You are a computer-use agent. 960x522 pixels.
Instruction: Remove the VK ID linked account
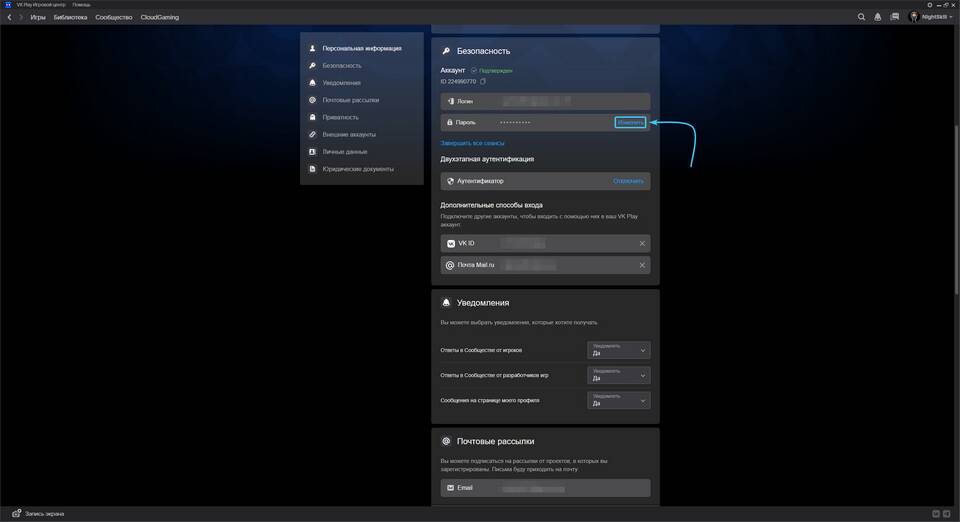point(642,244)
